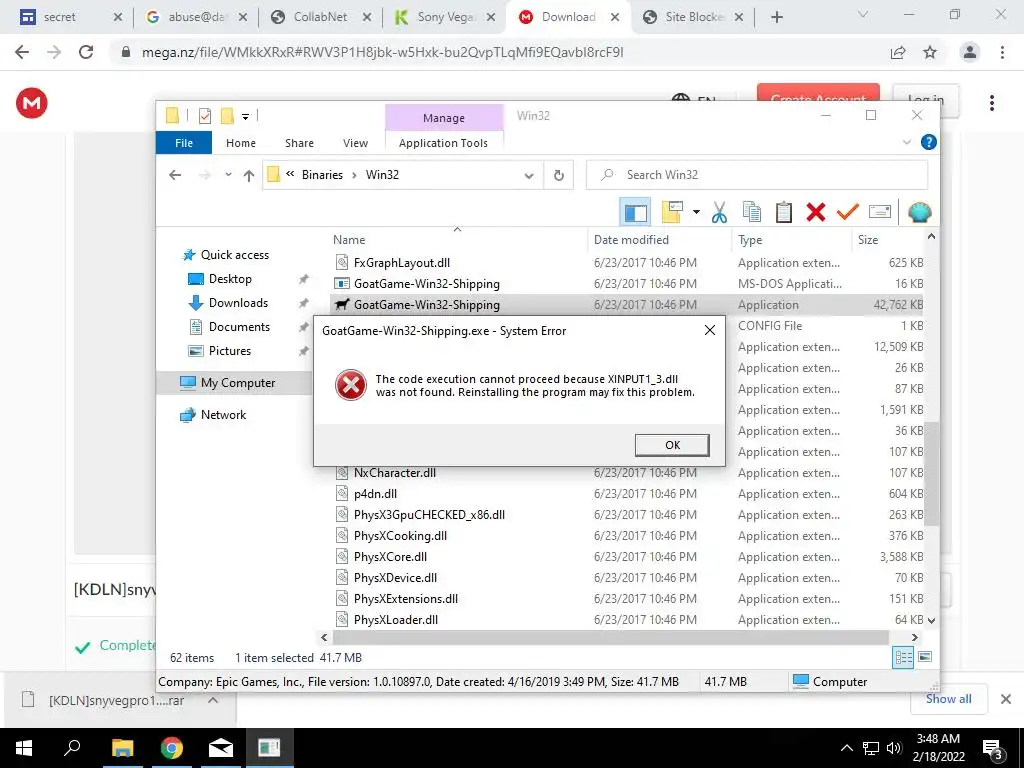Open the Share ribbon tab

pos(299,143)
